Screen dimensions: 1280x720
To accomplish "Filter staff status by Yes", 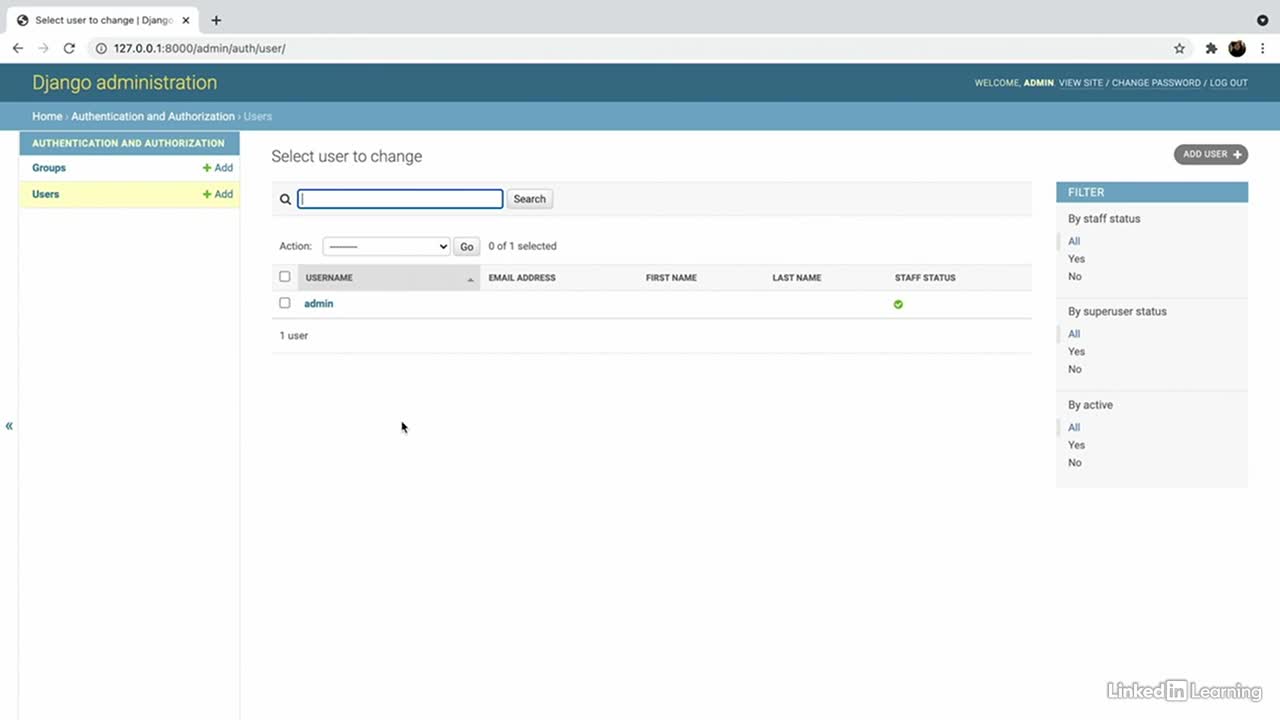I will 1077,259.
